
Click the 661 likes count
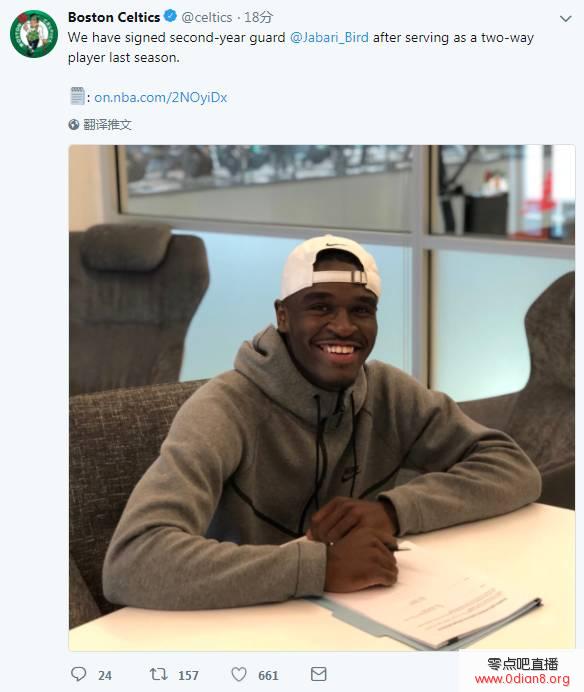pos(268,675)
